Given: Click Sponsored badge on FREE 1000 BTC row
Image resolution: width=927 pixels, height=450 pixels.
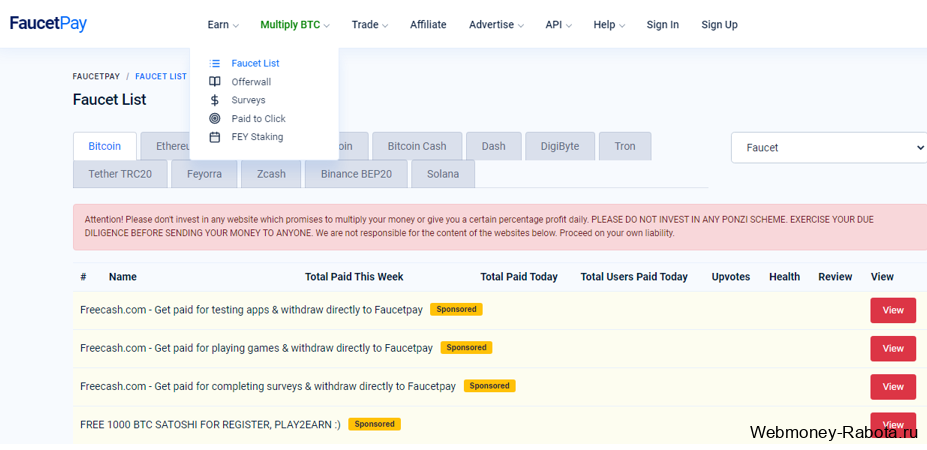Looking at the screenshot, I should [x=374, y=424].
